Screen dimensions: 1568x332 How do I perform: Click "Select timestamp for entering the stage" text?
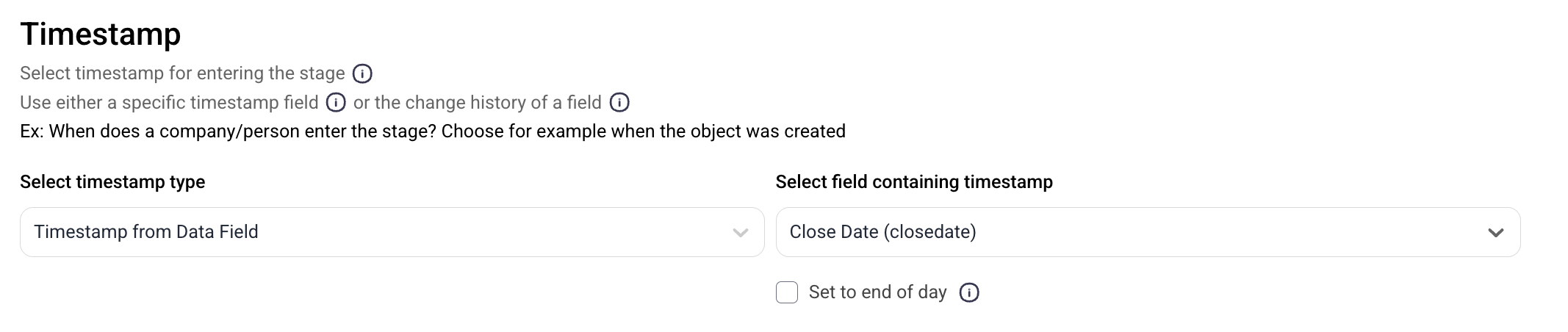pos(182,73)
